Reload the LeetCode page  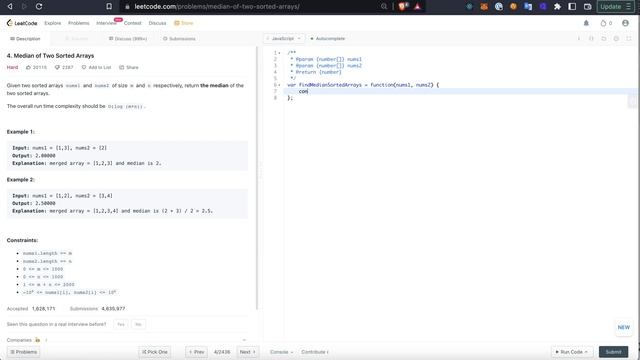click(x=39, y=7)
